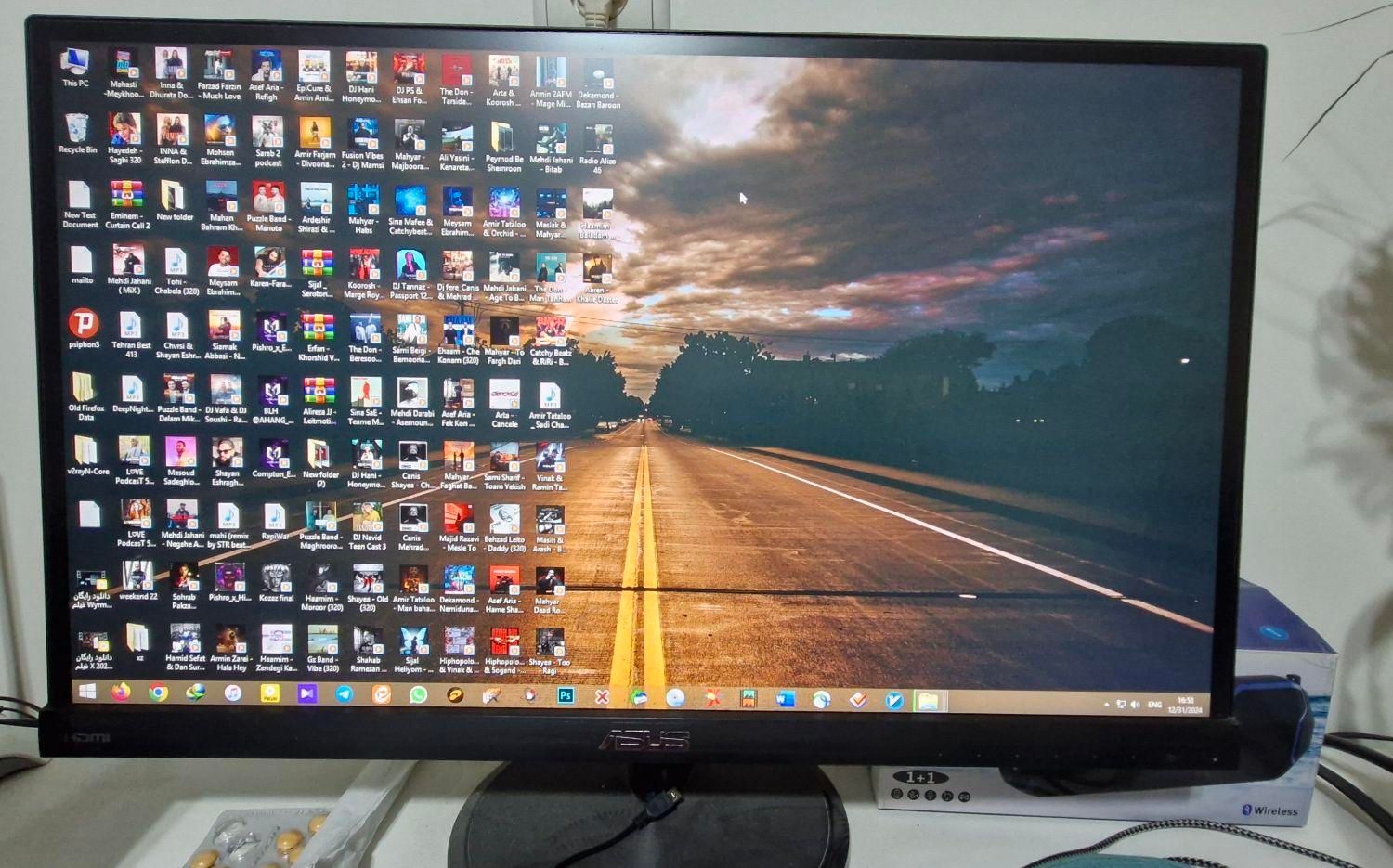Image resolution: width=1393 pixels, height=868 pixels.
Task: Select the weekend 22 media file
Action: 137,582
